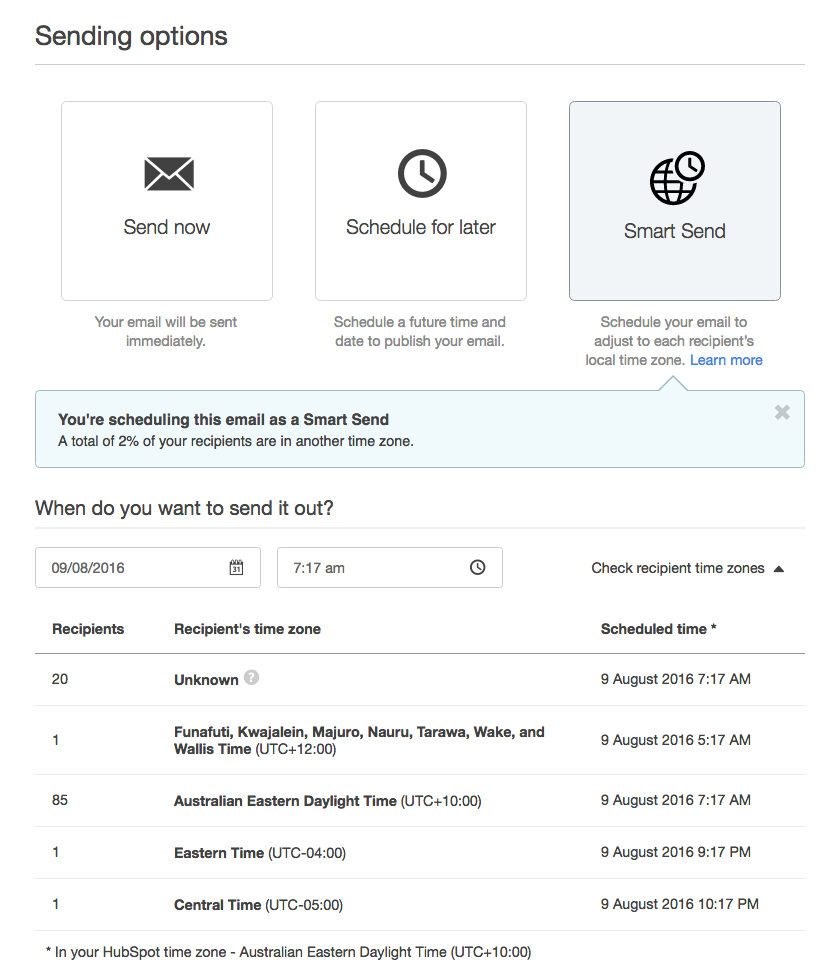This screenshot has height=972, width=836.
Task: Click the Eastern Time (UTC-04:00) row
Action: 420,852
